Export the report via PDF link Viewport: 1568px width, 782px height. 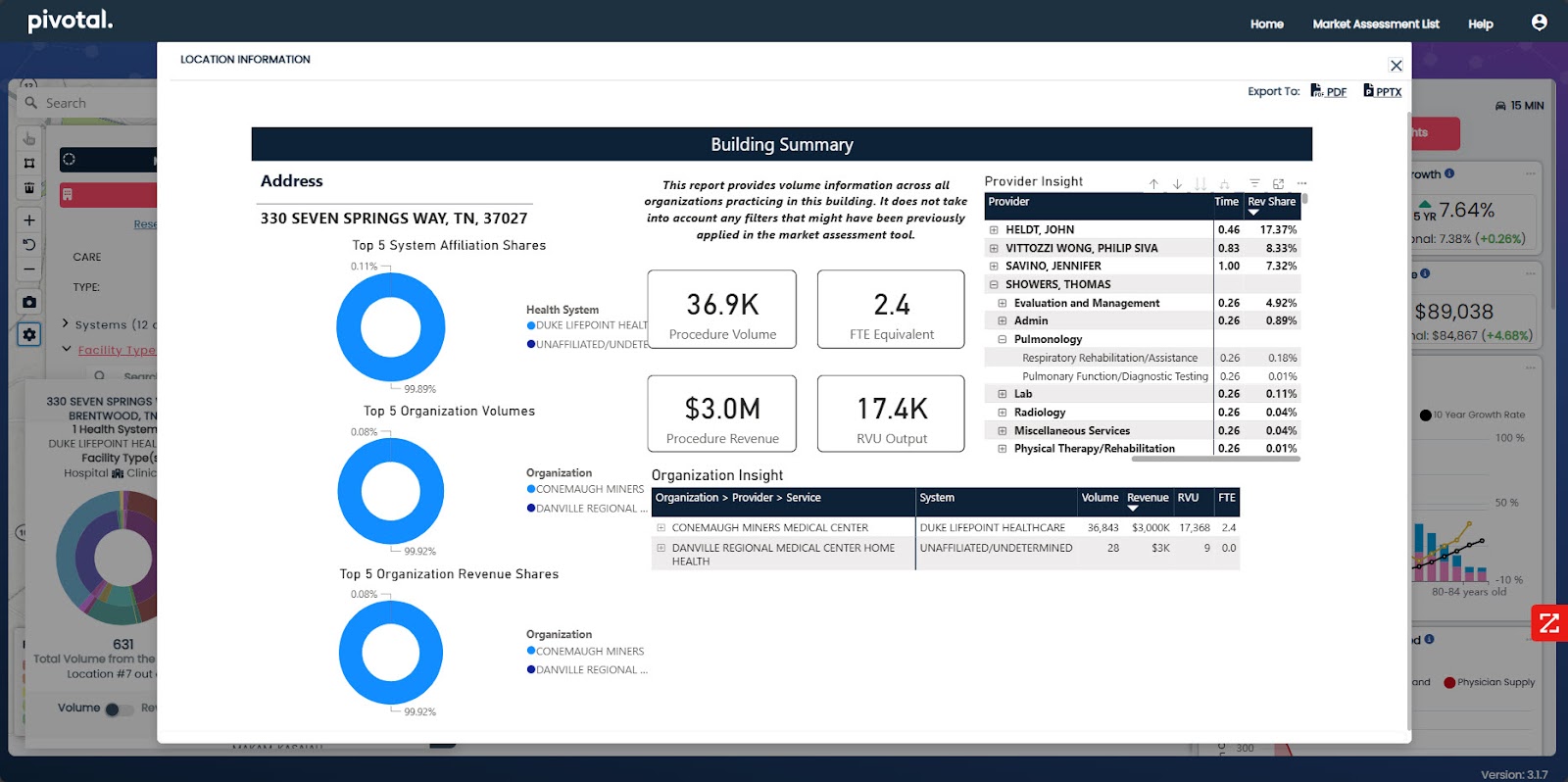click(x=1336, y=92)
